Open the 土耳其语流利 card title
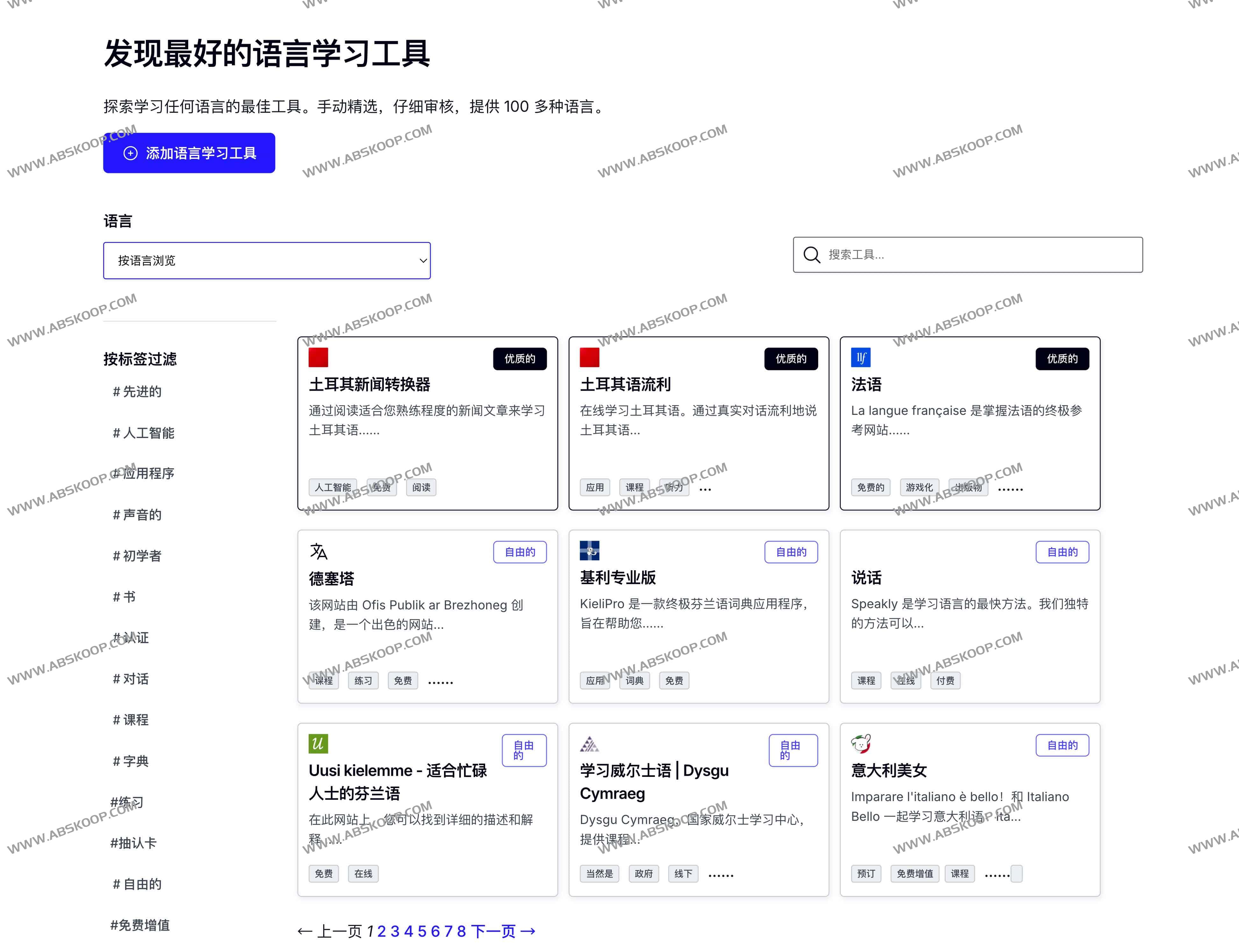Screen dimensions: 1239x952 point(625,385)
